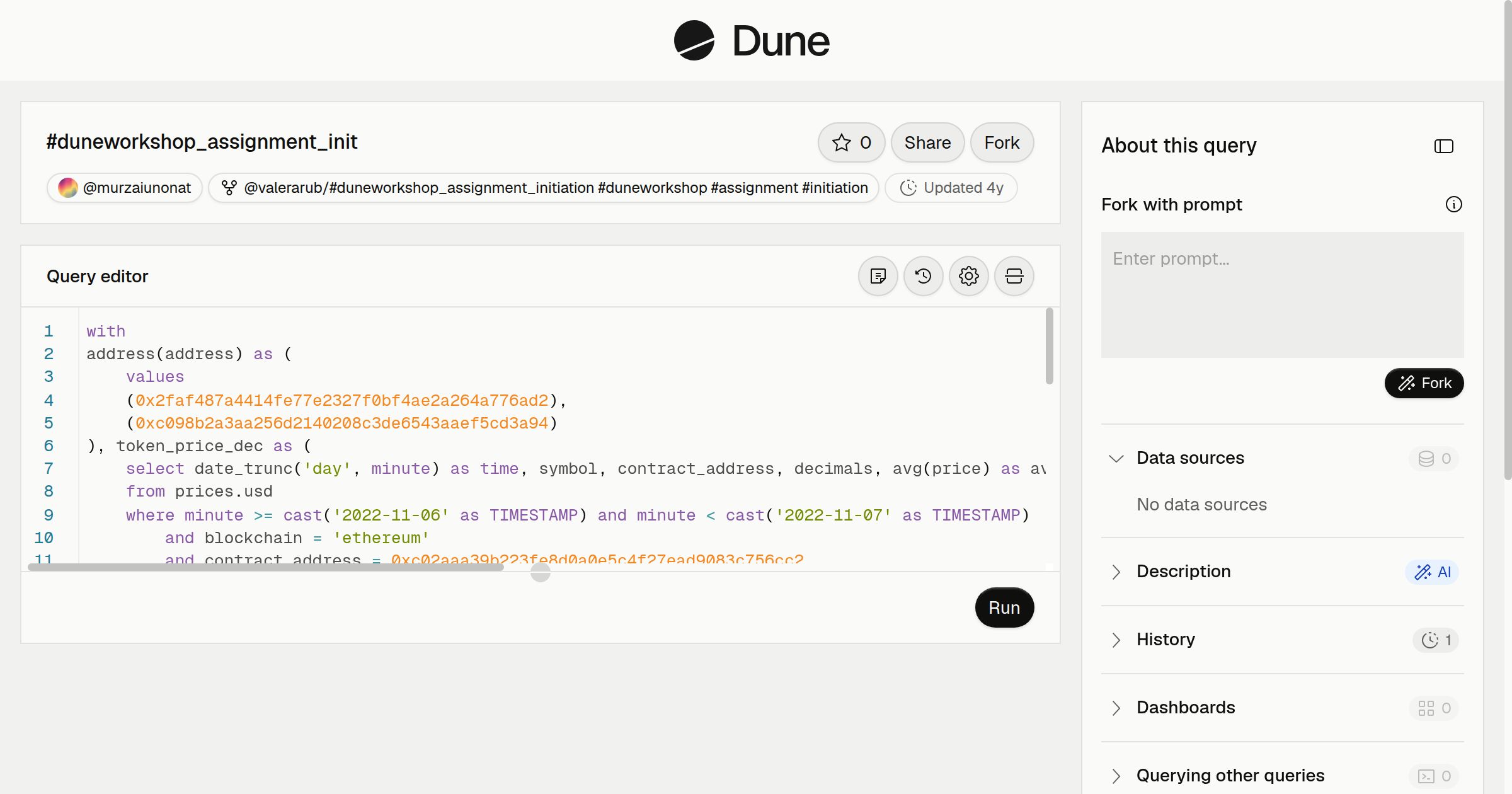Grab the editor resize handle below the code
Screen dimensions: 1512x794
(540, 572)
